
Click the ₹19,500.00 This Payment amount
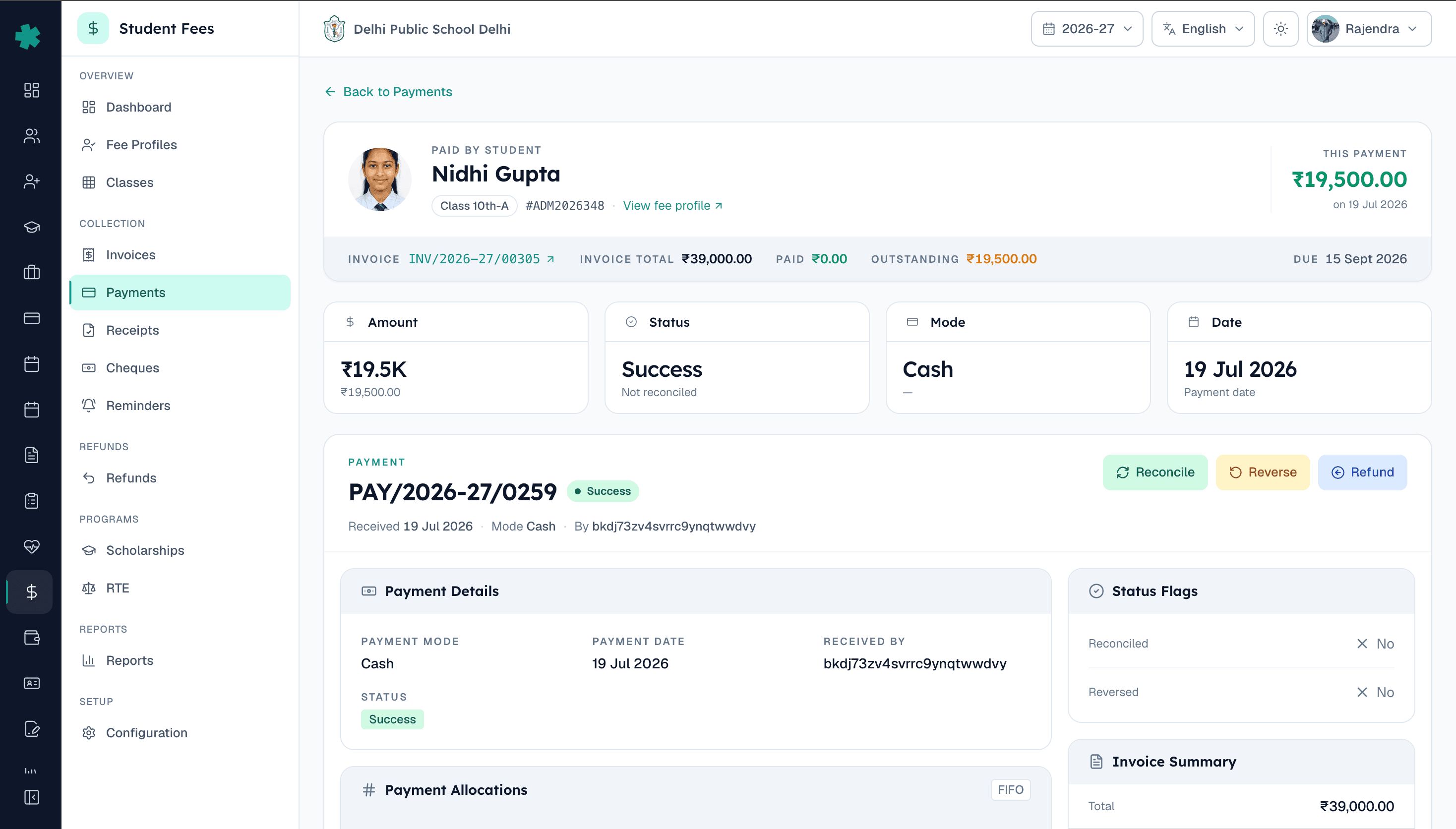tap(1349, 179)
